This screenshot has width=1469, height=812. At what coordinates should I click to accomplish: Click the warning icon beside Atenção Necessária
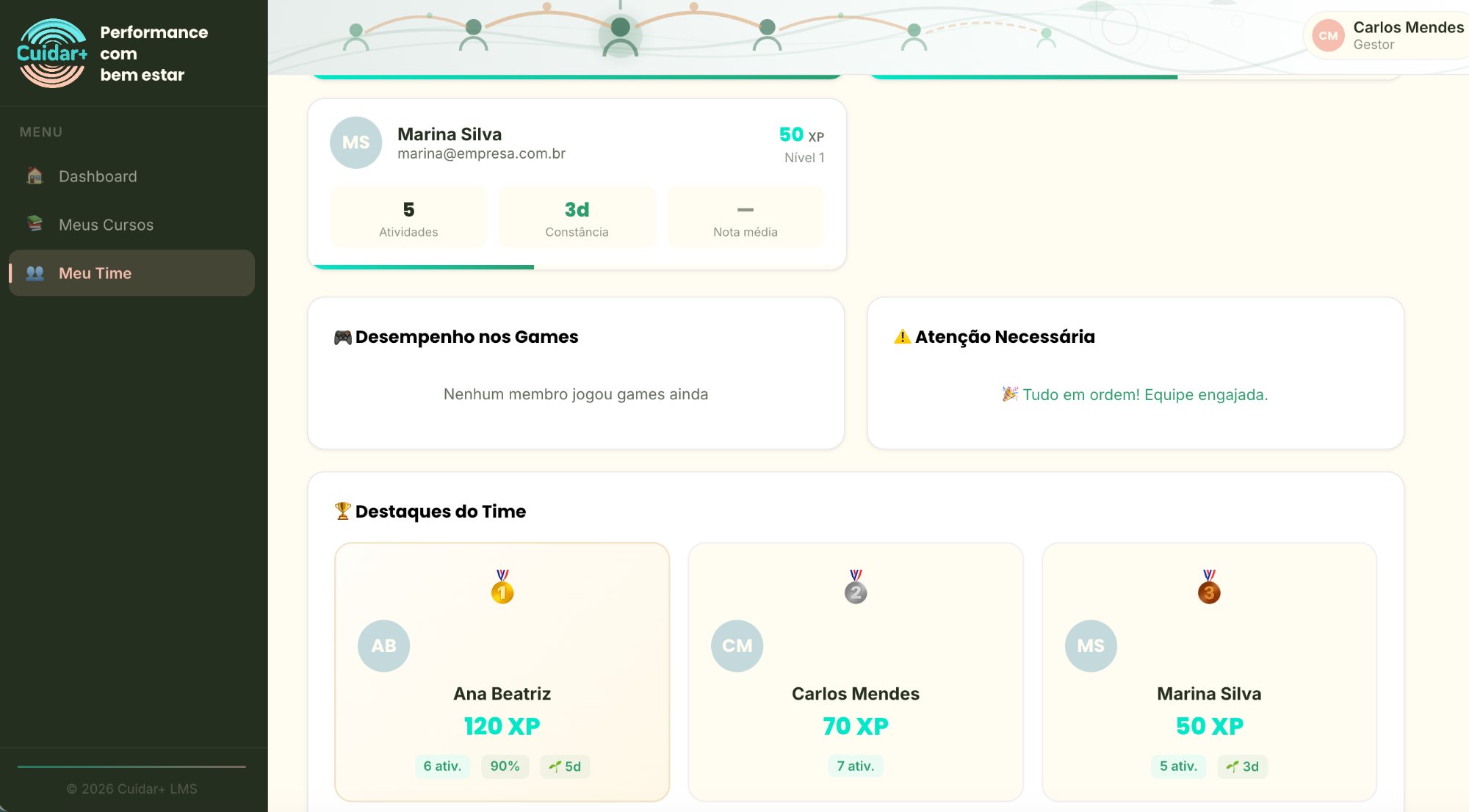901,336
